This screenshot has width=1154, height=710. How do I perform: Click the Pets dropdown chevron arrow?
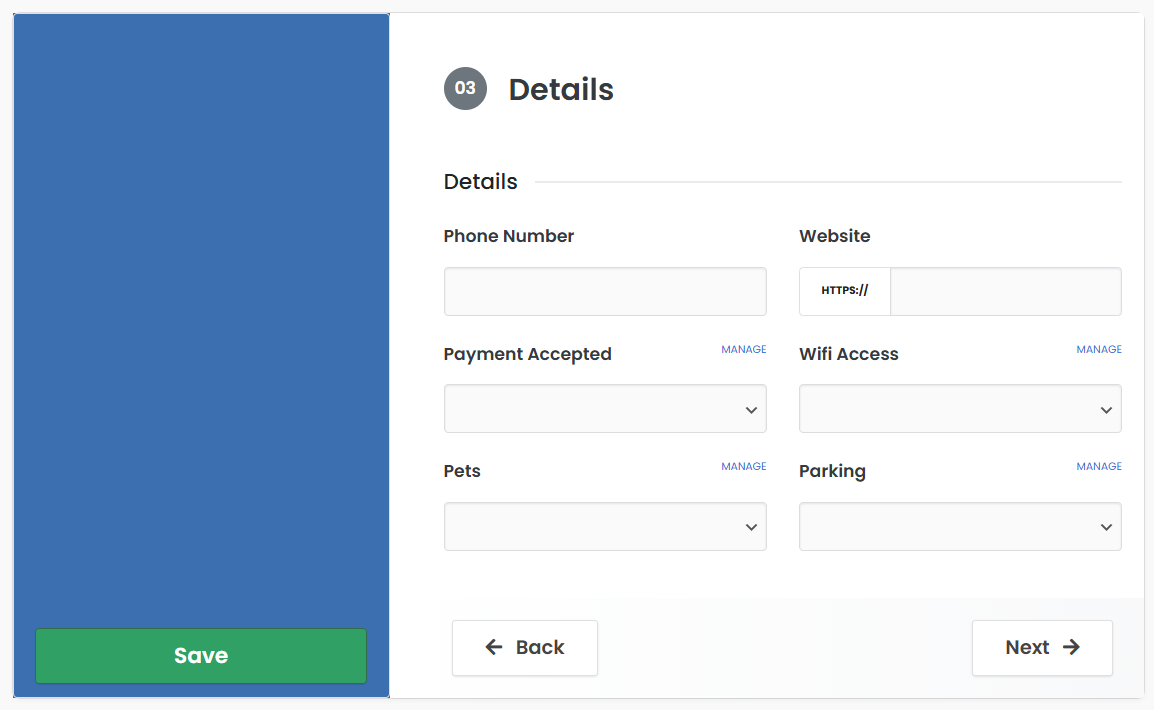(751, 527)
